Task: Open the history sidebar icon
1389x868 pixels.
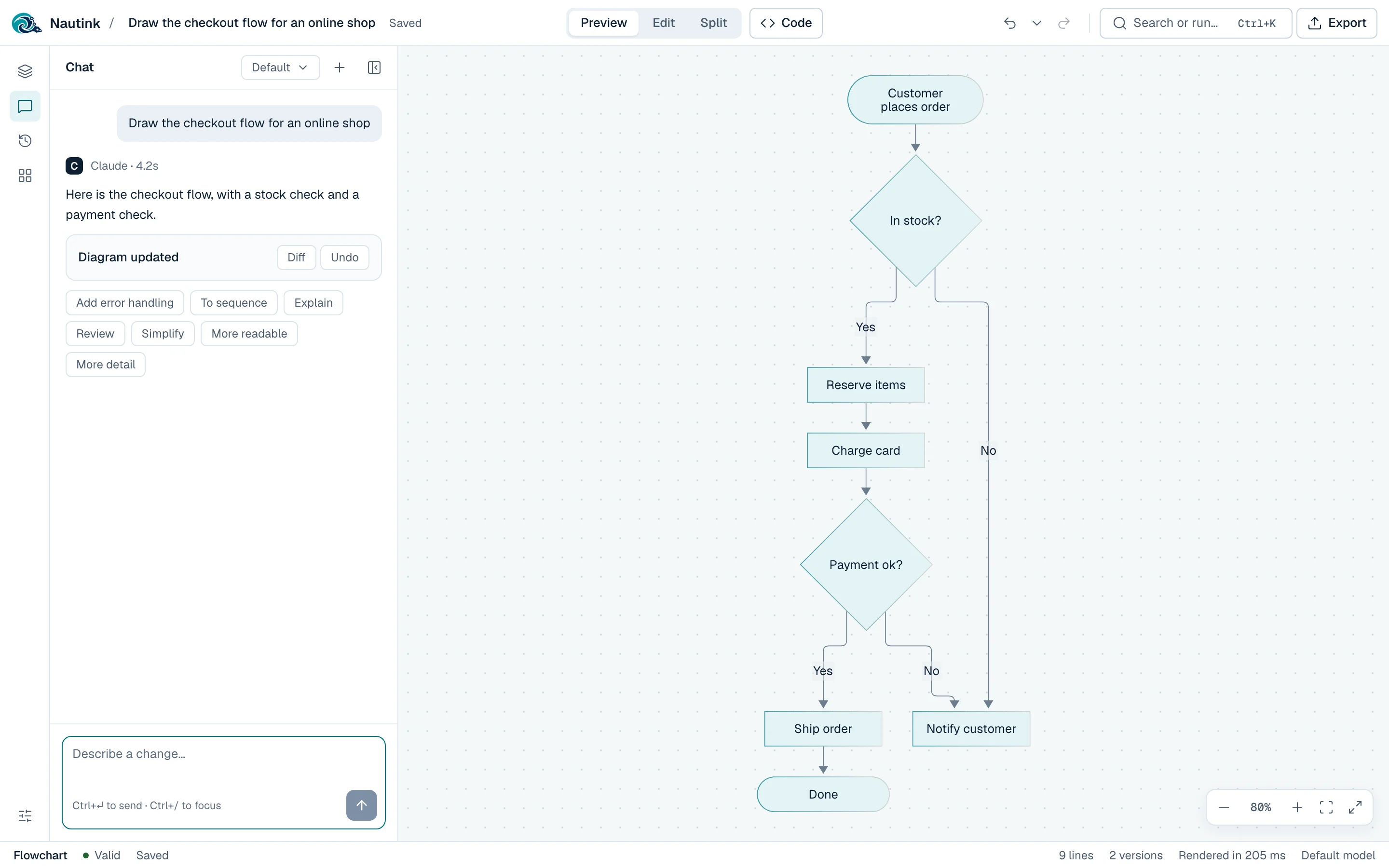Action: click(x=25, y=141)
